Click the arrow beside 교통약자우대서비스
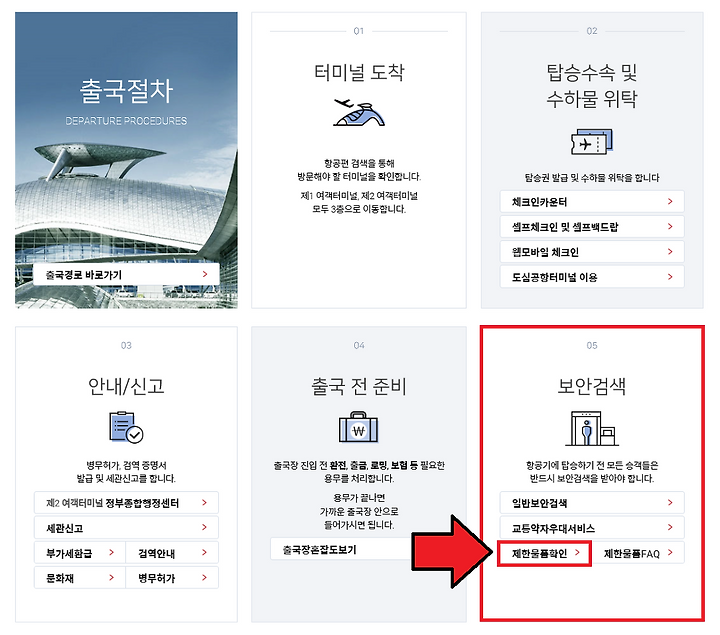The width and height of the screenshot is (720, 635). click(x=670, y=528)
